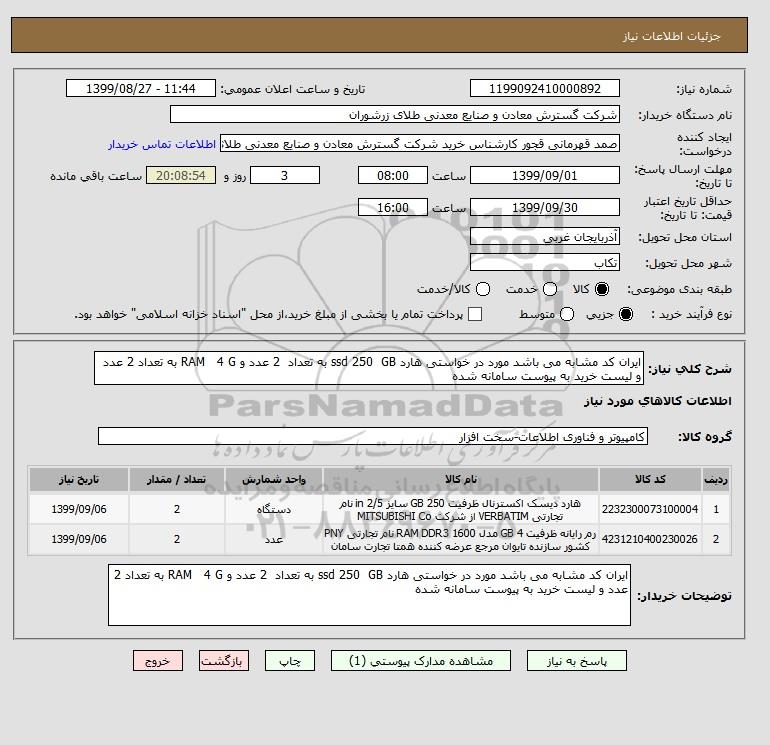Click the پاسخ به نیاز button
Image resolution: width=770 pixels, height=745 pixels.
[577, 661]
